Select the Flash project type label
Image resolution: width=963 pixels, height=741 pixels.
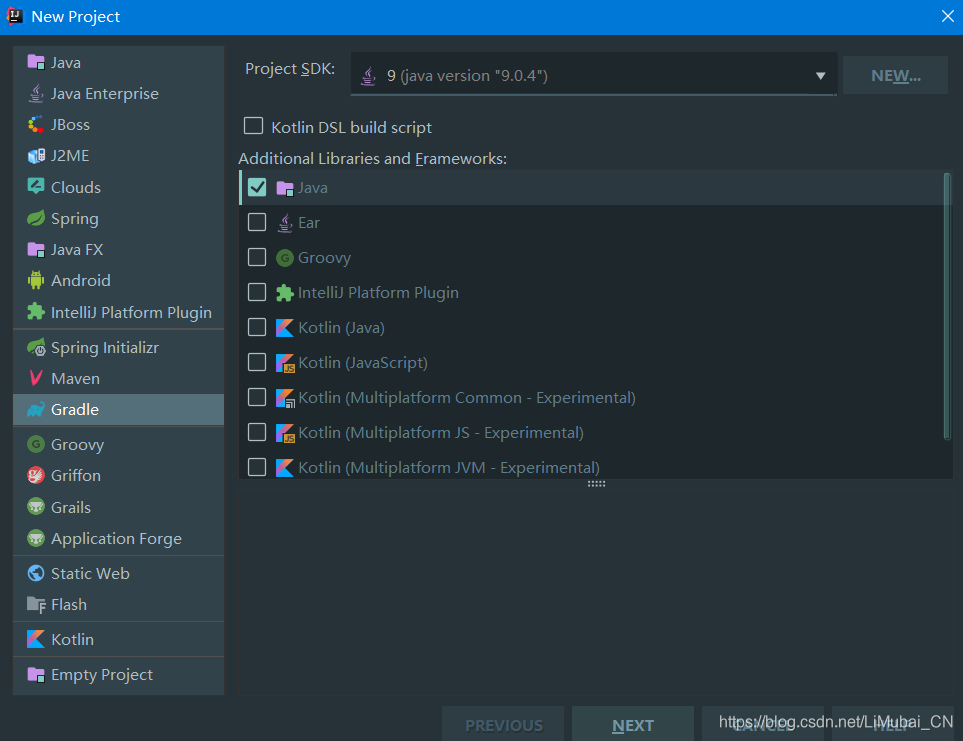(69, 605)
